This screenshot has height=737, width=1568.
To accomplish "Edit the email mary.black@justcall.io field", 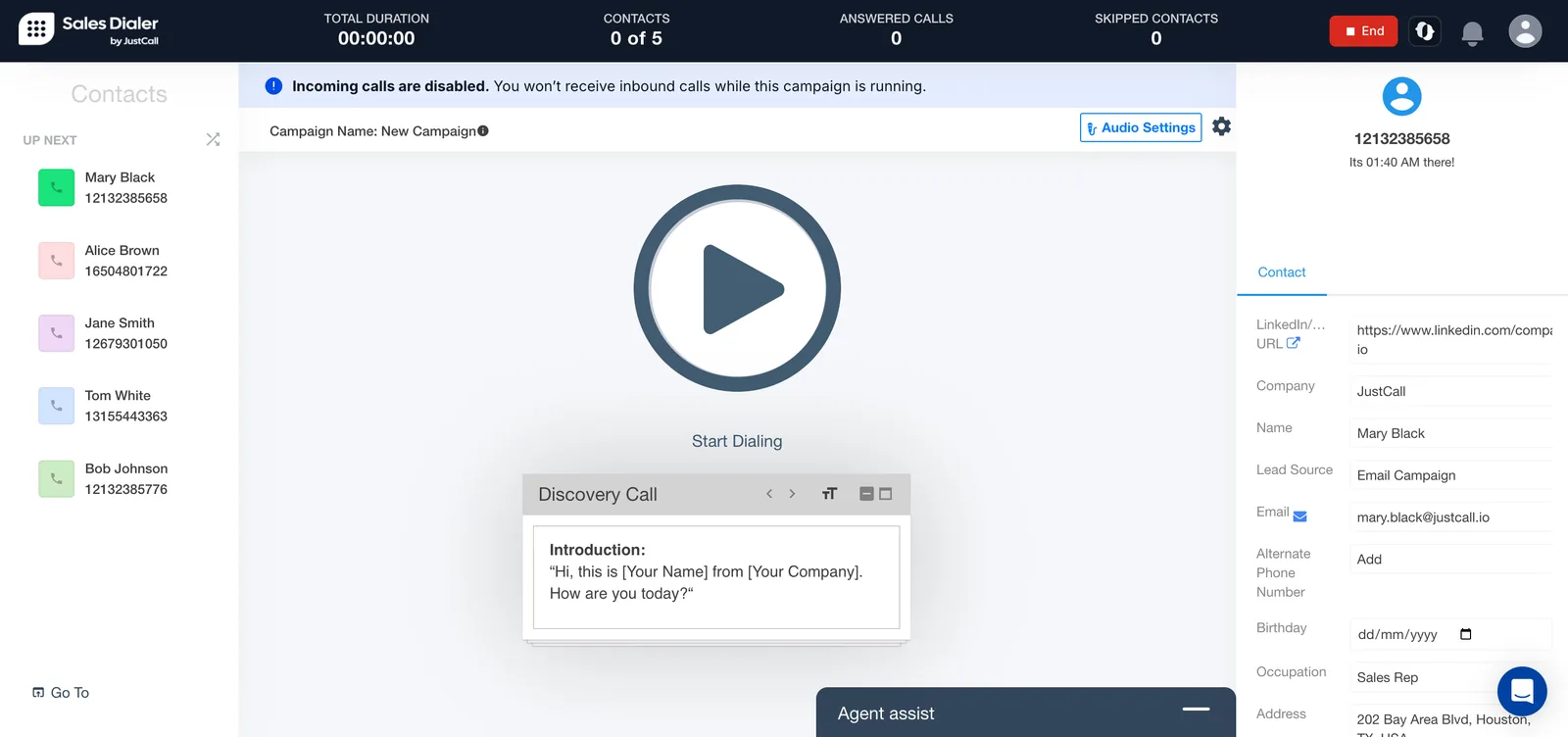I will (1450, 517).
